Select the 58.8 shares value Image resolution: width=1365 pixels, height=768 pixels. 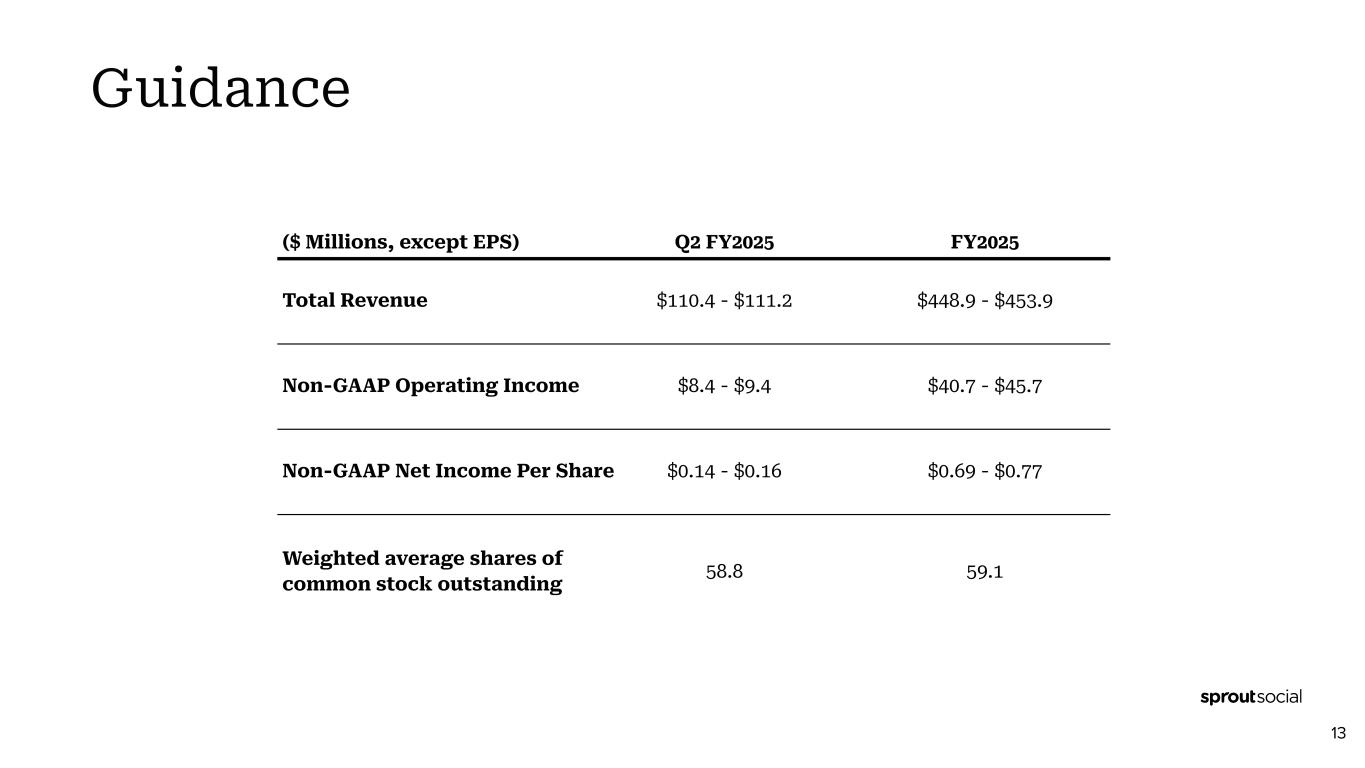(x=724, y=571)
